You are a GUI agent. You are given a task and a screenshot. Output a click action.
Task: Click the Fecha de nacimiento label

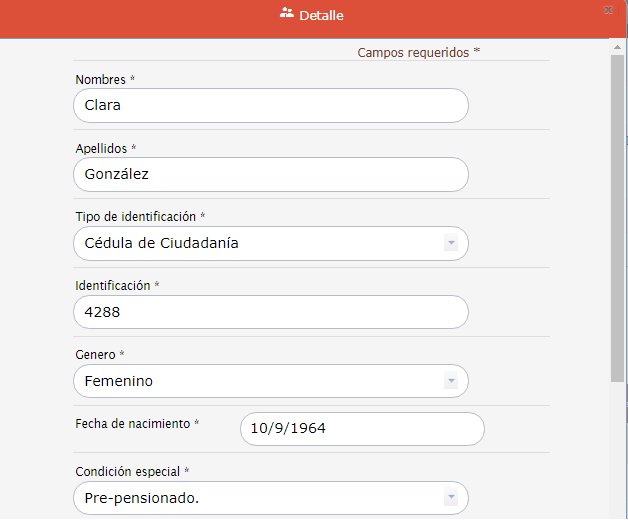pyautogui.click(x=132, y=424)
